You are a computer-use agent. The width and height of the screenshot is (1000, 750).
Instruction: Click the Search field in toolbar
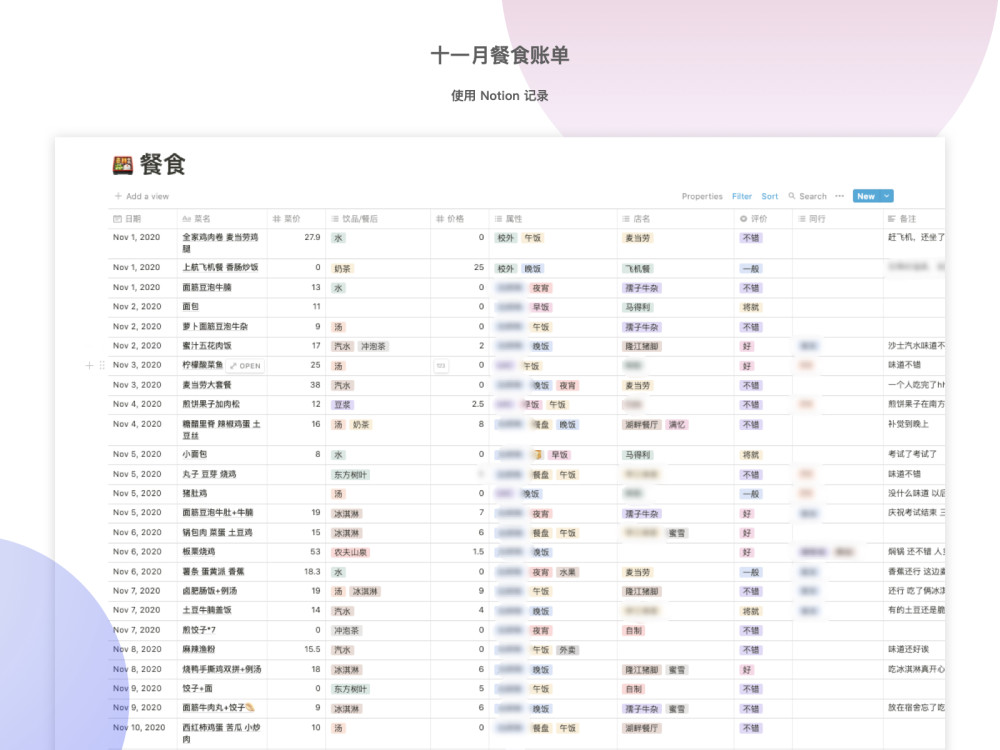pos(807,196)
